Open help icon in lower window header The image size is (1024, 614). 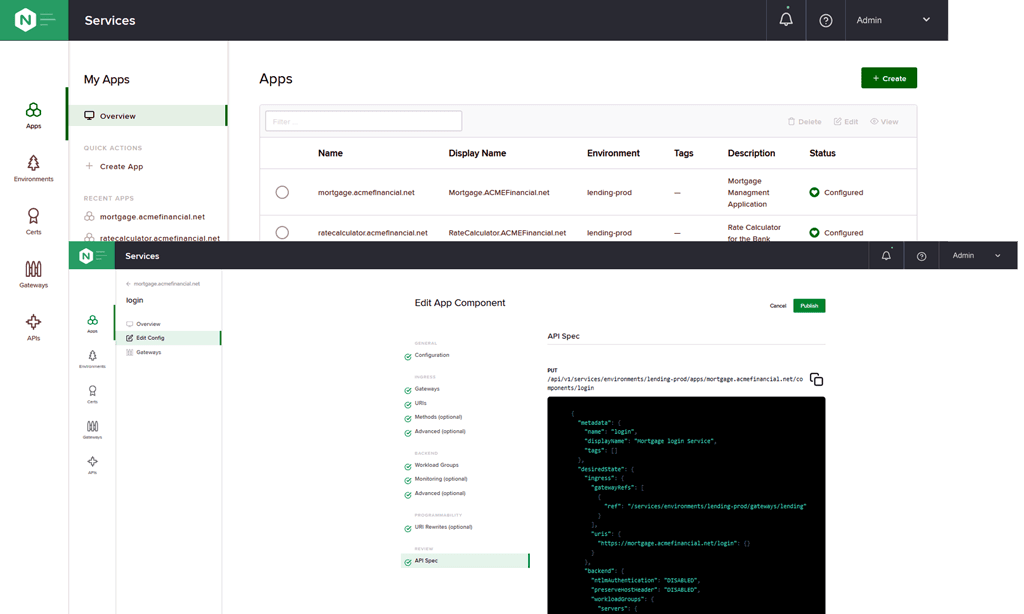(x=921, y=256)
